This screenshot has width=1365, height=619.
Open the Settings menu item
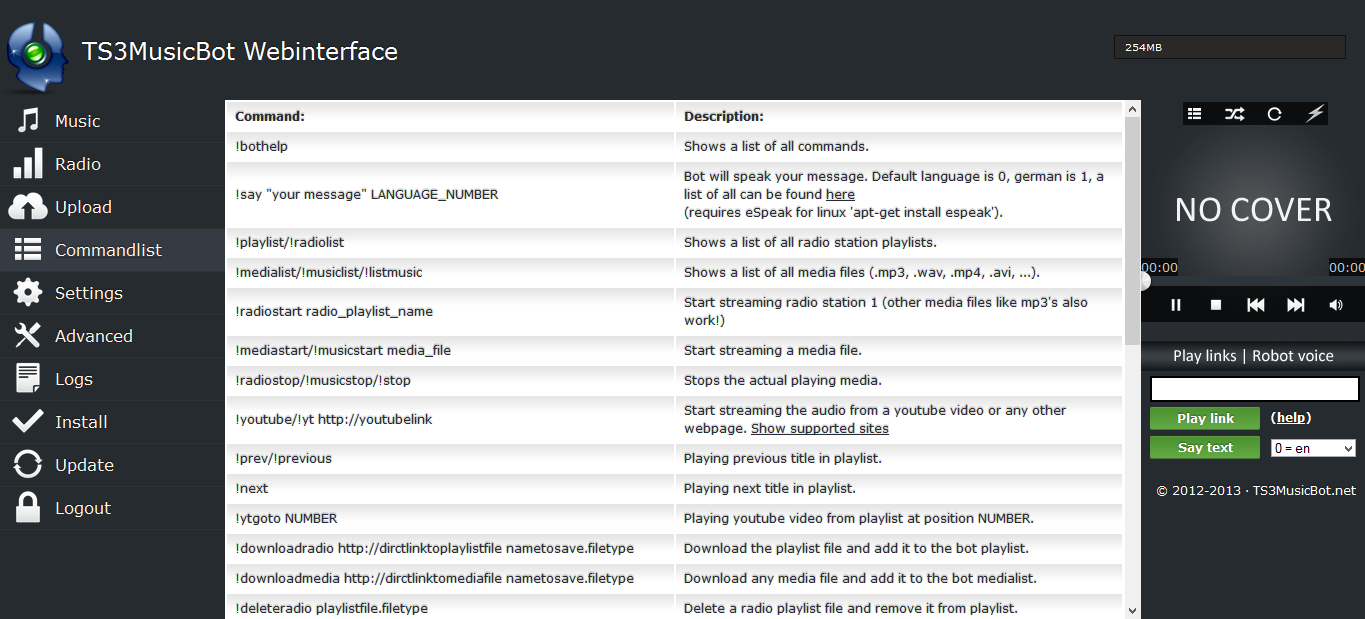(112, 293)
